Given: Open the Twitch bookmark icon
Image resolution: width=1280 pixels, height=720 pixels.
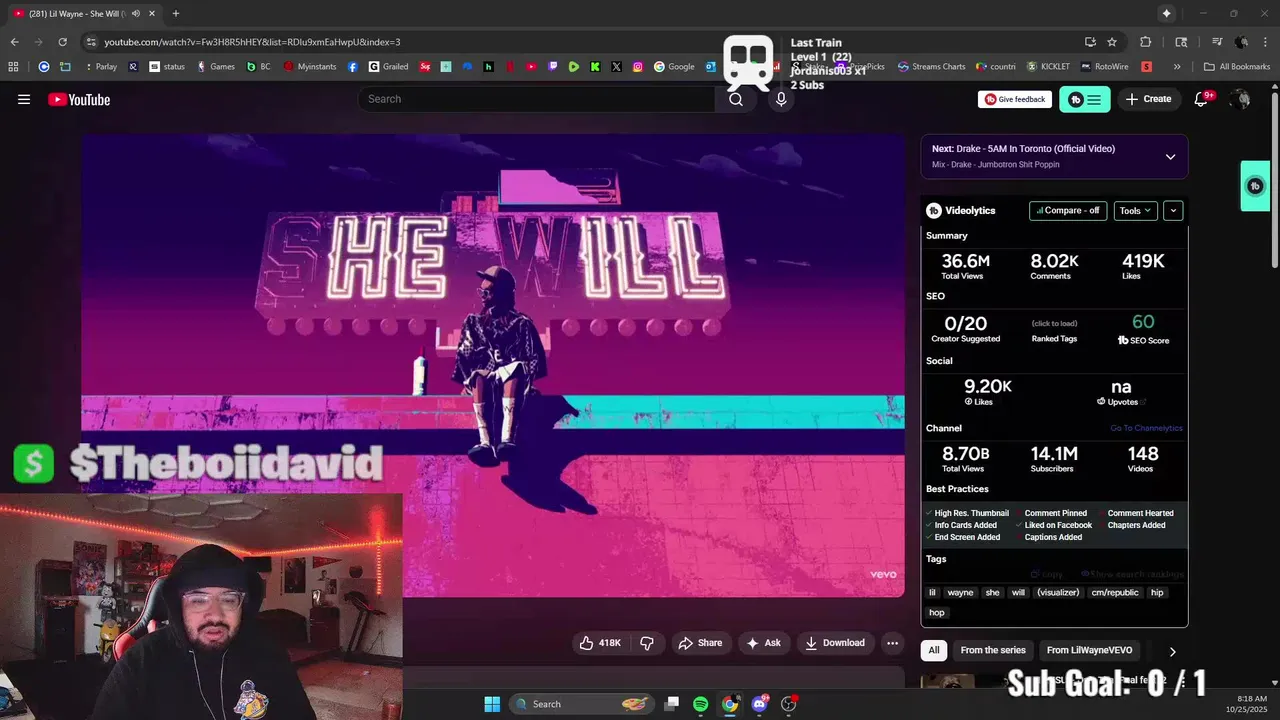Looking at the screenshot, I should [x=553, y=67].
